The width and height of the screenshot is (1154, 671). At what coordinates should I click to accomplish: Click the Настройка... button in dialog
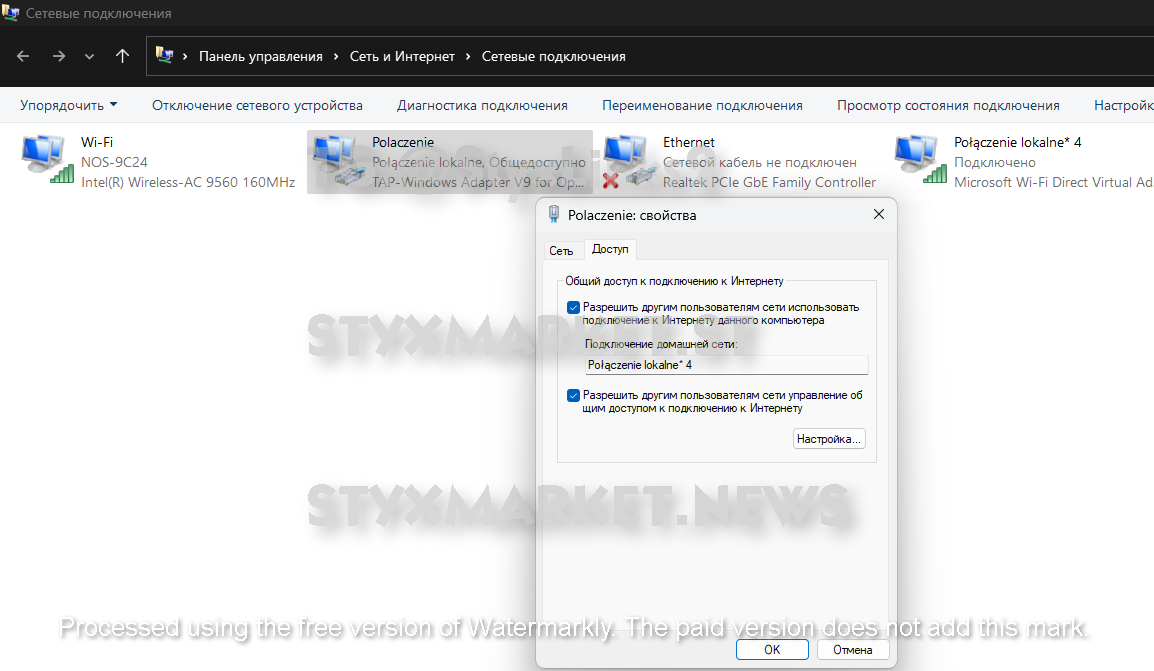[x=829, y=439]
